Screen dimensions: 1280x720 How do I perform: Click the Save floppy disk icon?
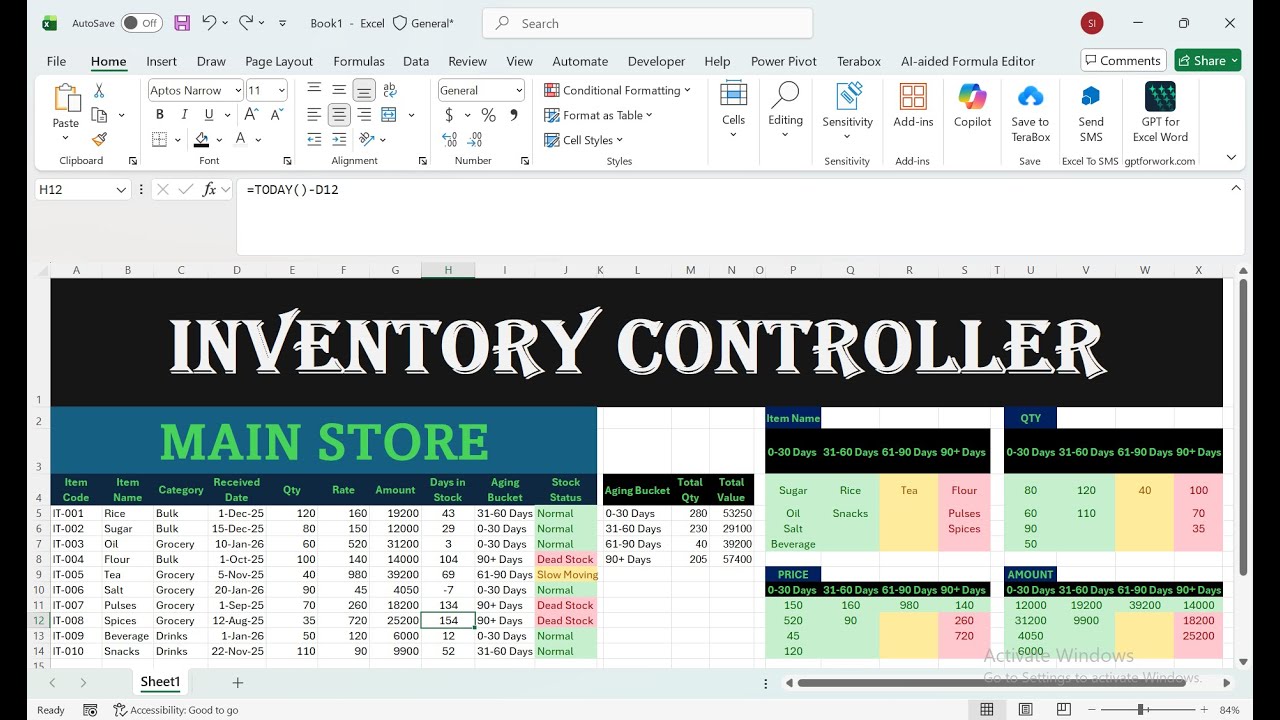182,23
